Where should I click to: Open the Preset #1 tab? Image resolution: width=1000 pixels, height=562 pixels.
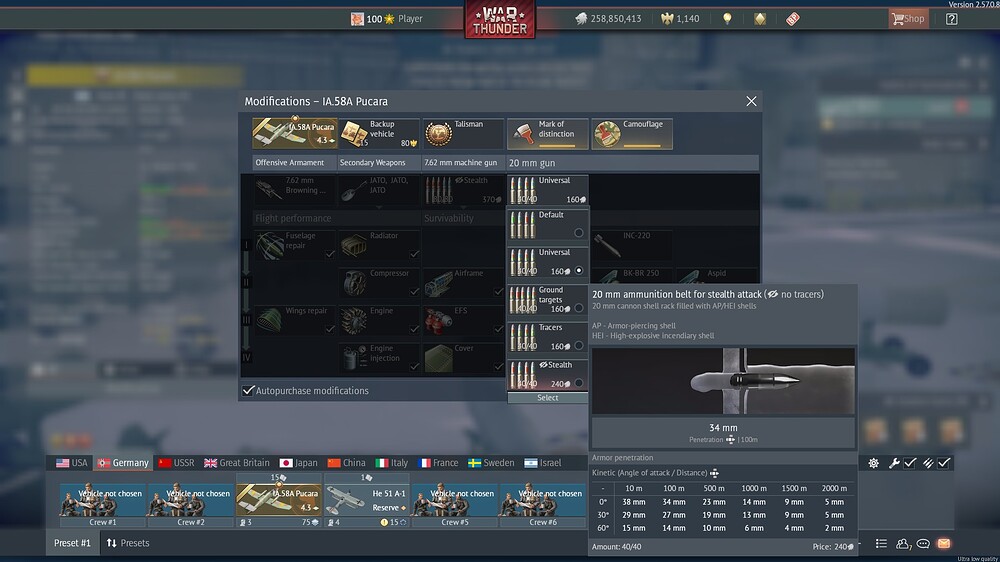coord(72,544)
